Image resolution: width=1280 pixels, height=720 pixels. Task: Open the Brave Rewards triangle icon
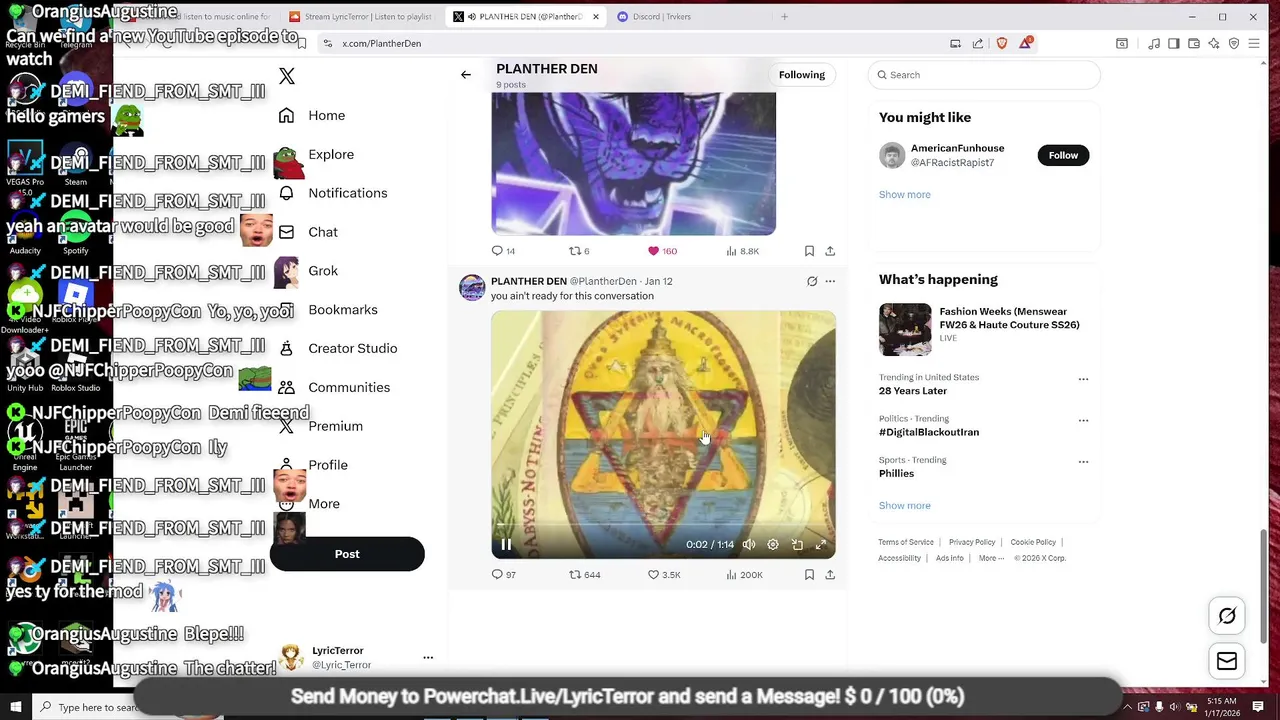pos(1026,44)
